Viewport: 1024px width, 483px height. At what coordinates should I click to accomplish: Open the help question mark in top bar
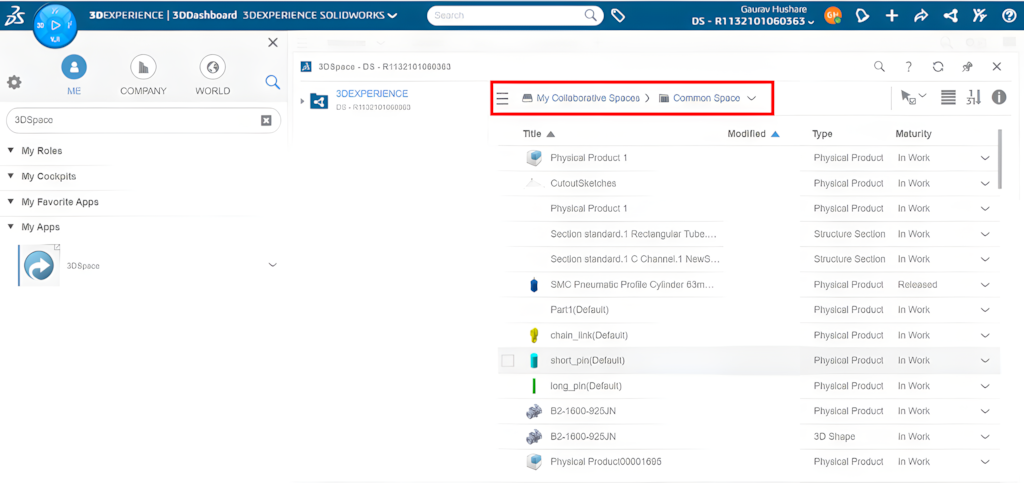(x=1008, y=16)
